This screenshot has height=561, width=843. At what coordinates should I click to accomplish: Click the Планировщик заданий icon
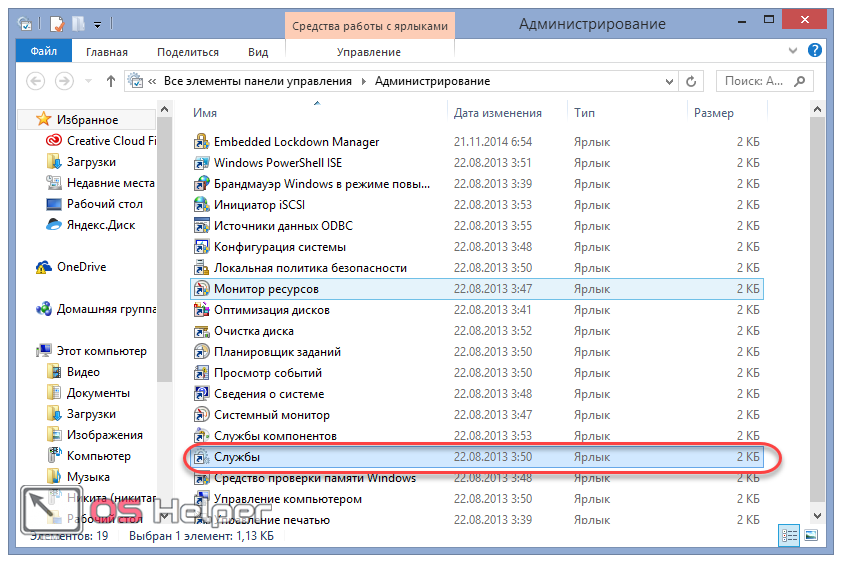(201, 352)
